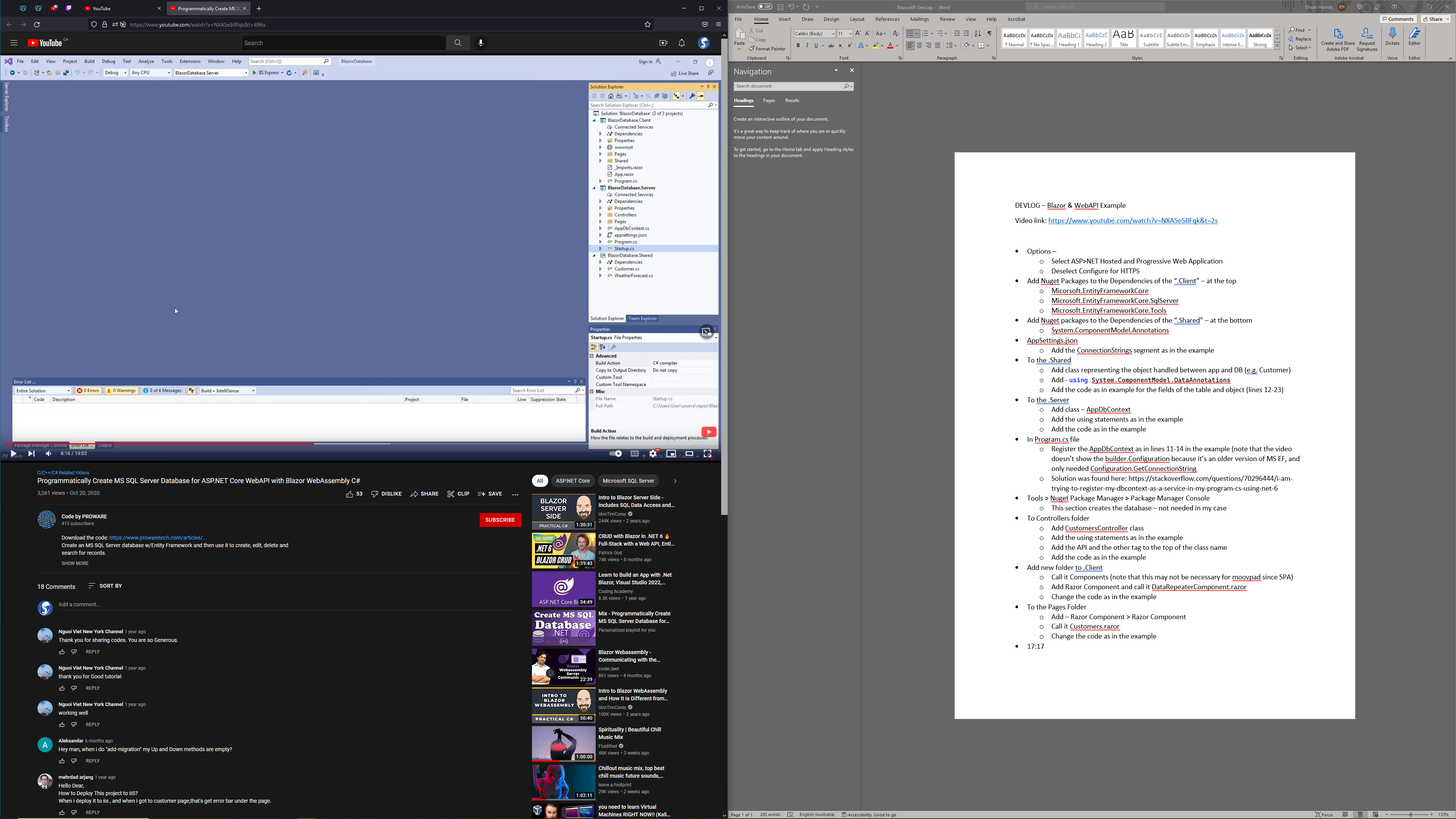
Task: Focus the Add a comment field
Action: point(287,605)
